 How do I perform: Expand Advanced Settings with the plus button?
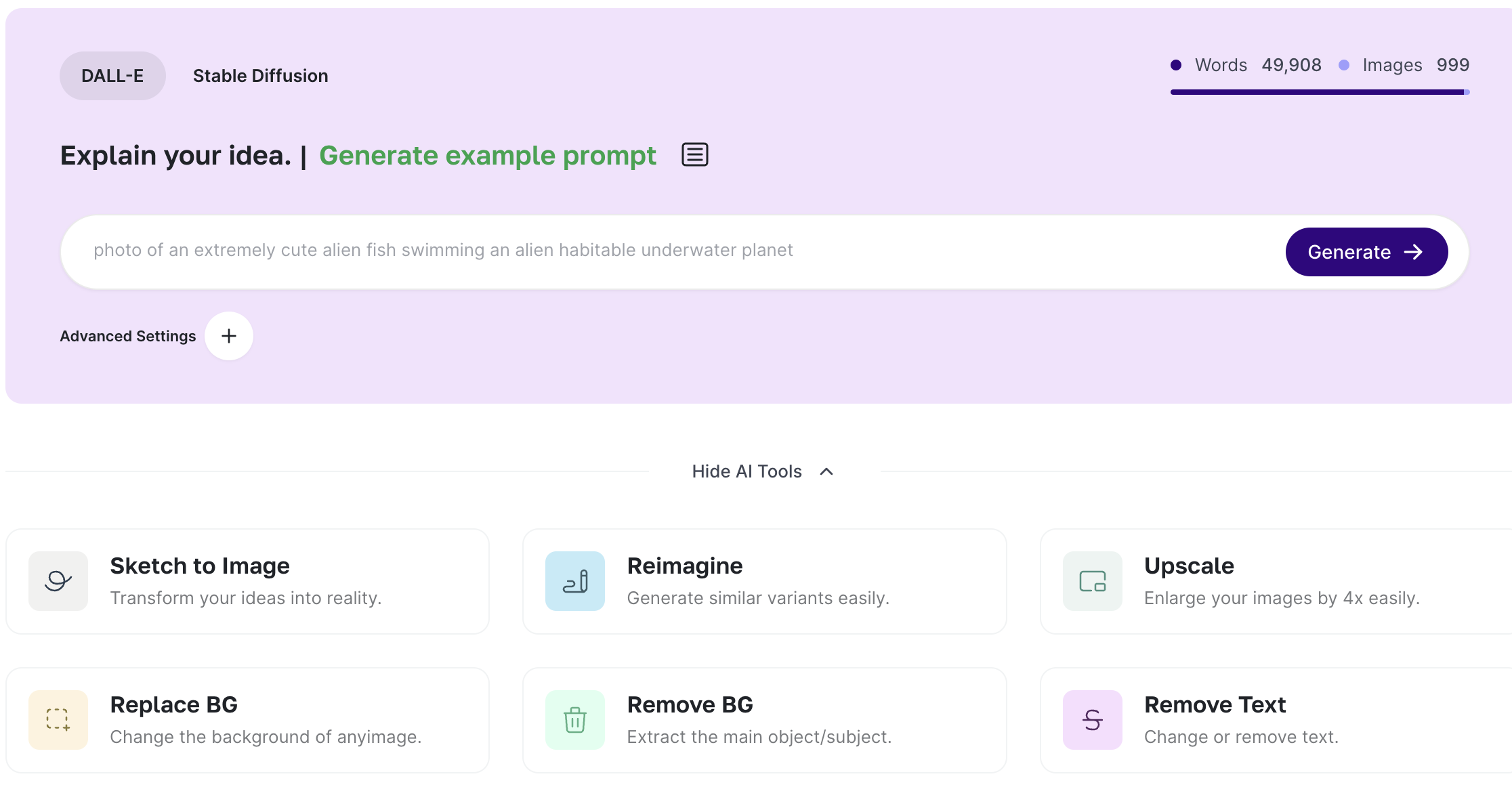[229, 336]
